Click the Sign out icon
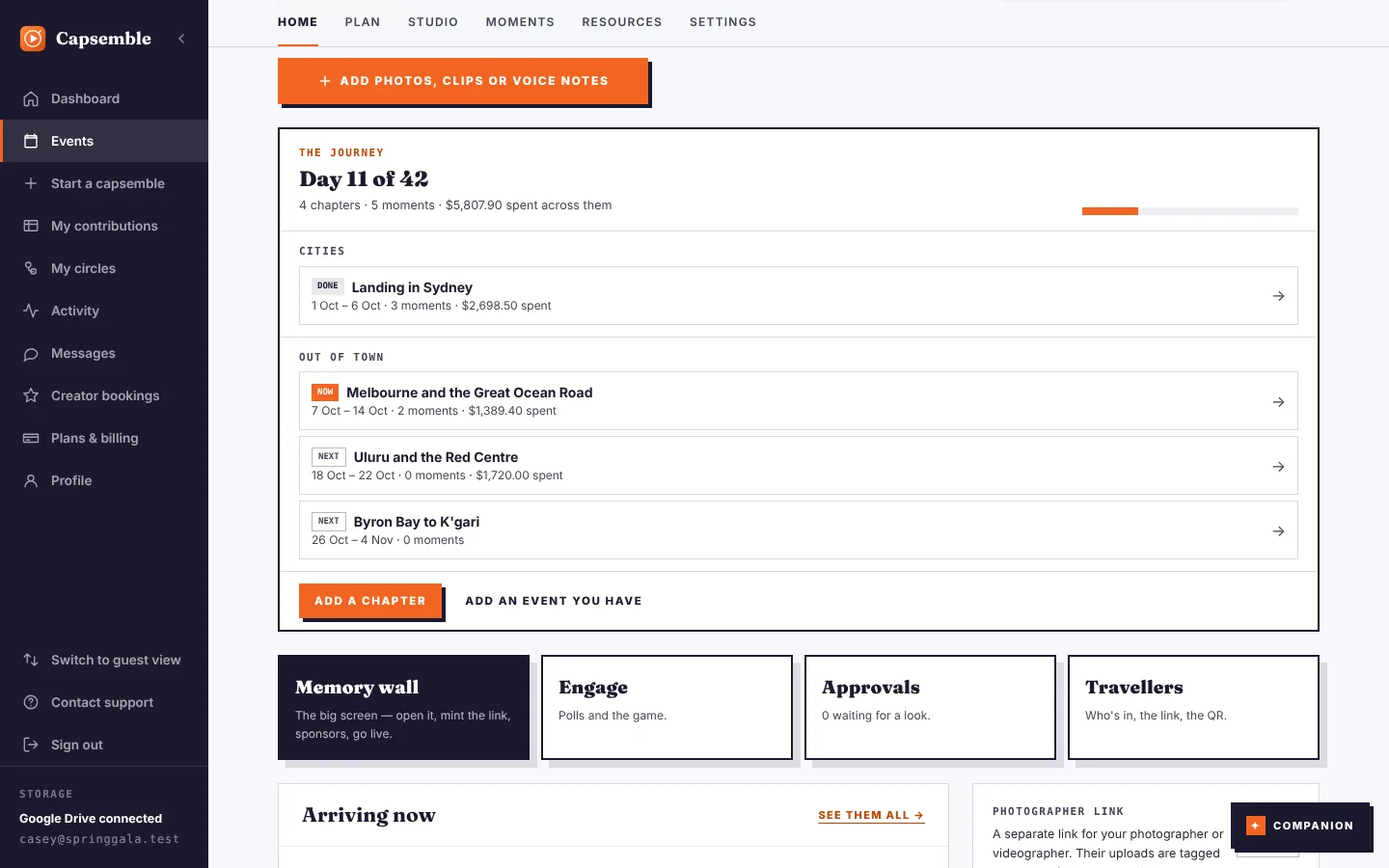 pos(31,745)
